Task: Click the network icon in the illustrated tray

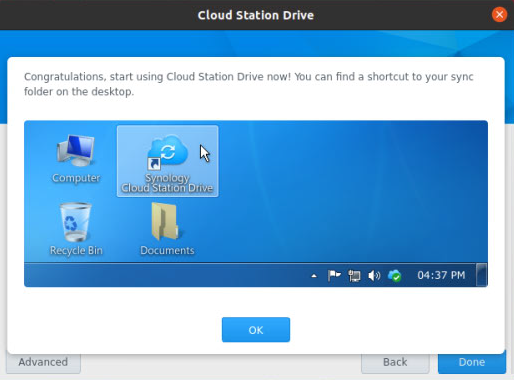Action: coord(354,276)
